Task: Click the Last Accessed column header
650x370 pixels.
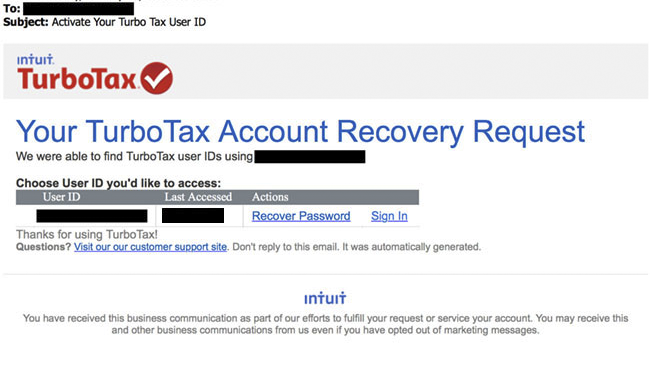Action: [198, 197]
